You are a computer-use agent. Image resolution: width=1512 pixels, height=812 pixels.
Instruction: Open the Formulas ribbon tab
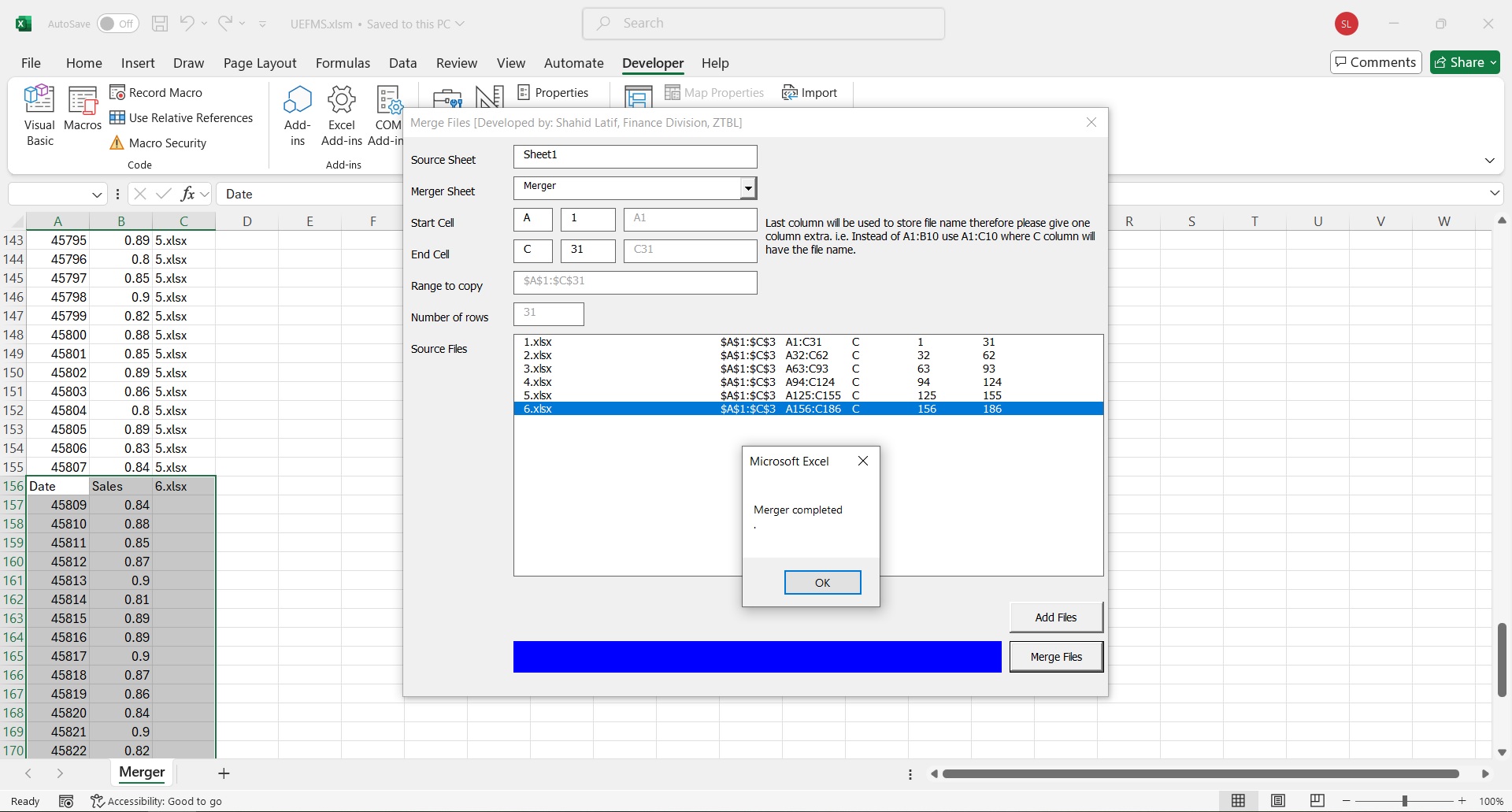click(x=343, y=63)
